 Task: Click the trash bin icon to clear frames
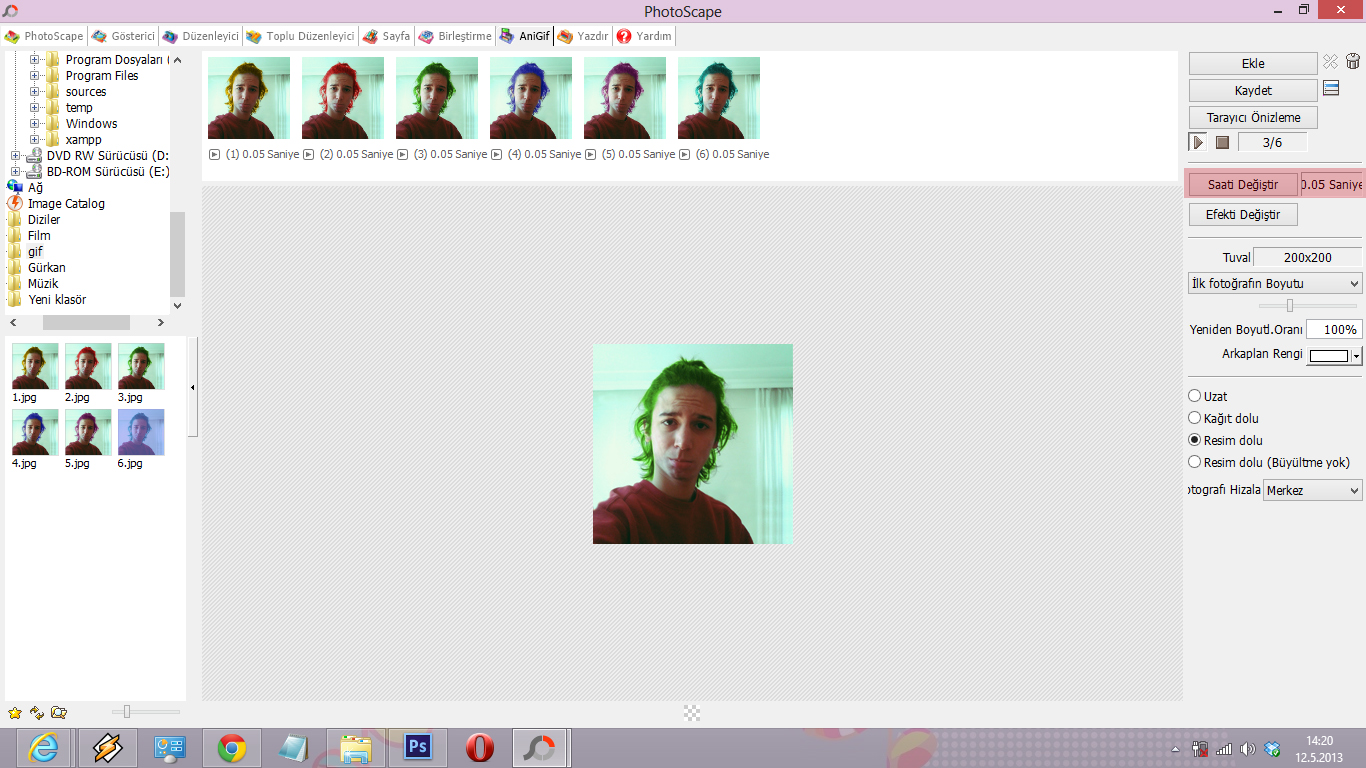[1353, 62]
